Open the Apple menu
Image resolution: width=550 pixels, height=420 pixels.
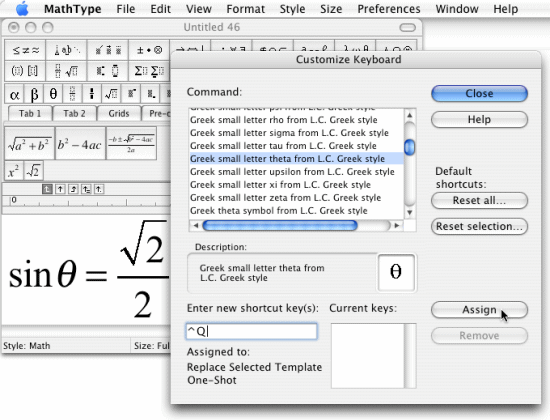coord(22,9)
